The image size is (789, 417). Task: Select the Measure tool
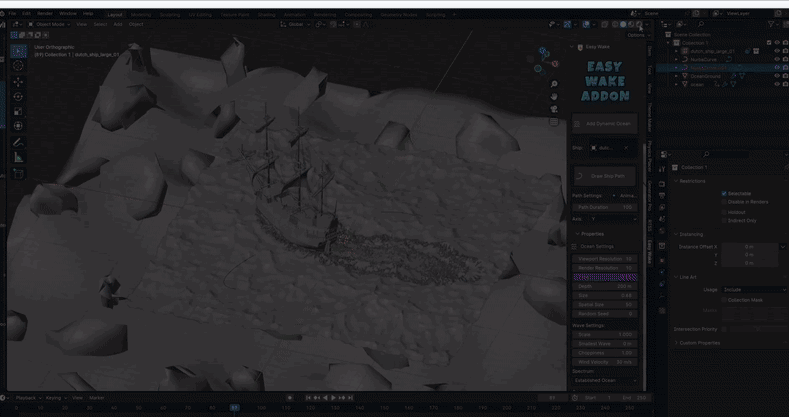pyautogui.click(x=19, y=157)
